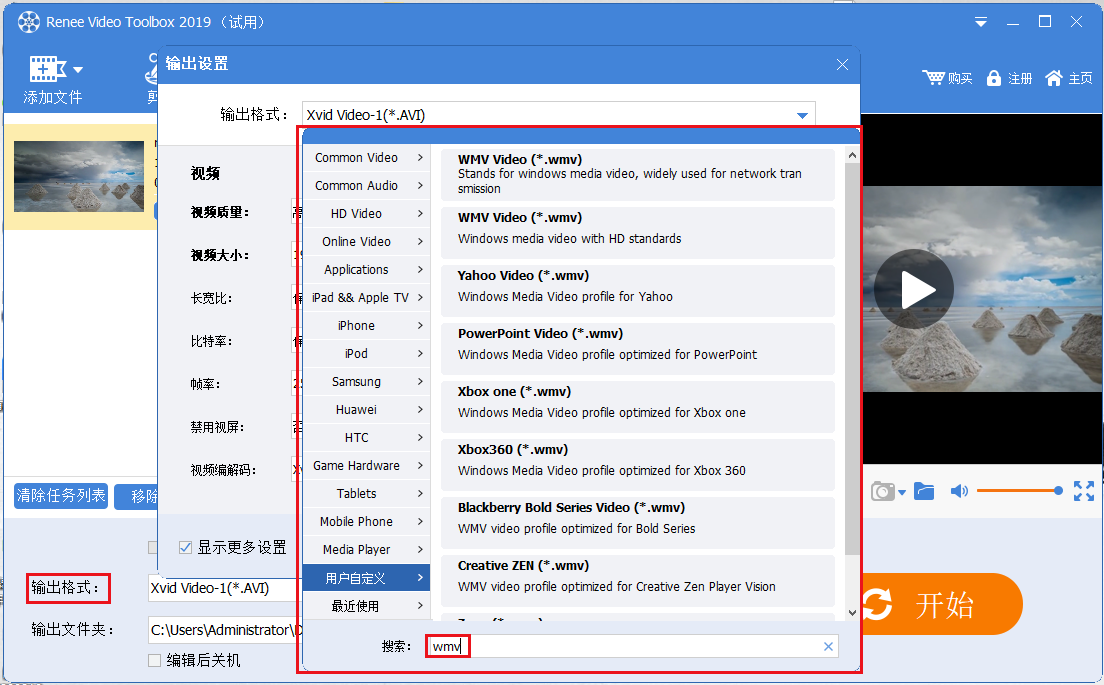Image resolution: width=1104 pixels, height=685 pixels.
Task: Click the format list scroll up arrow
Action: point(852,155)
